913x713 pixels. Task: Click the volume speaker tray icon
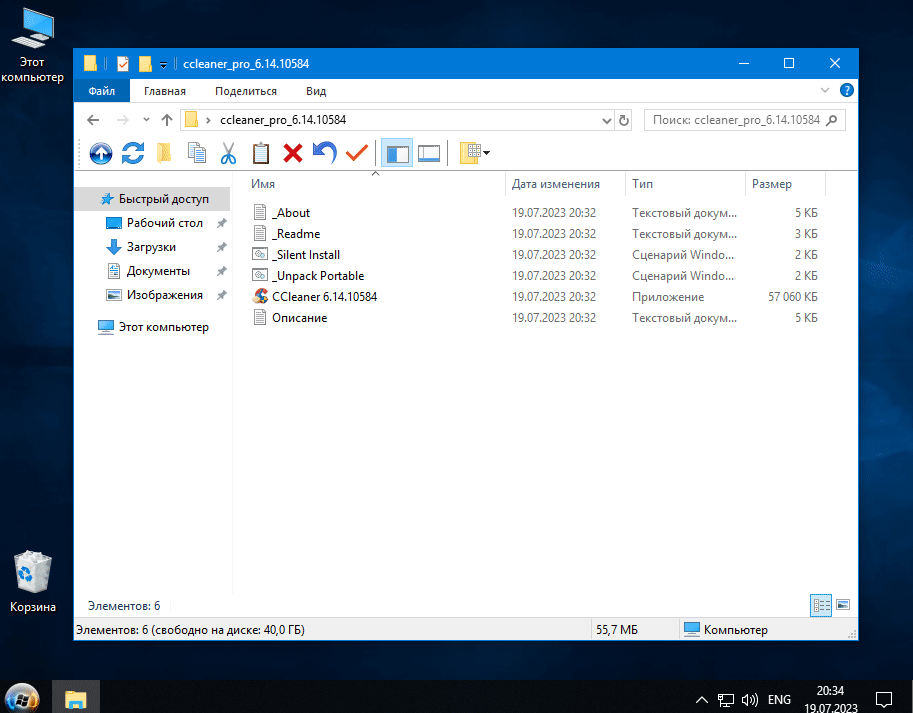(x=750, y=699)
